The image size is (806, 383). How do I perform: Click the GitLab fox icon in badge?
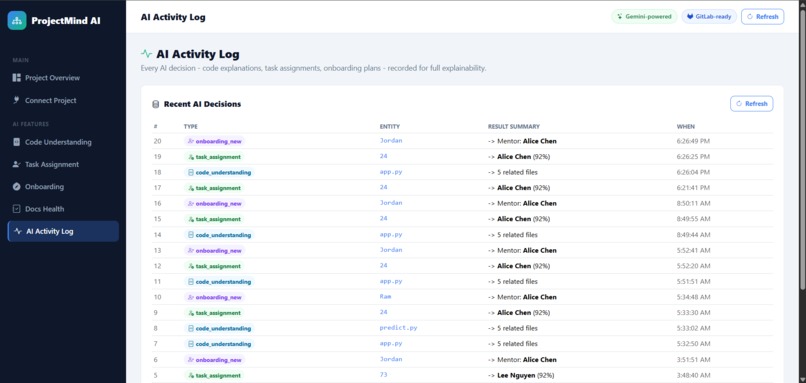pyautogui.click(x=690, y=16)
